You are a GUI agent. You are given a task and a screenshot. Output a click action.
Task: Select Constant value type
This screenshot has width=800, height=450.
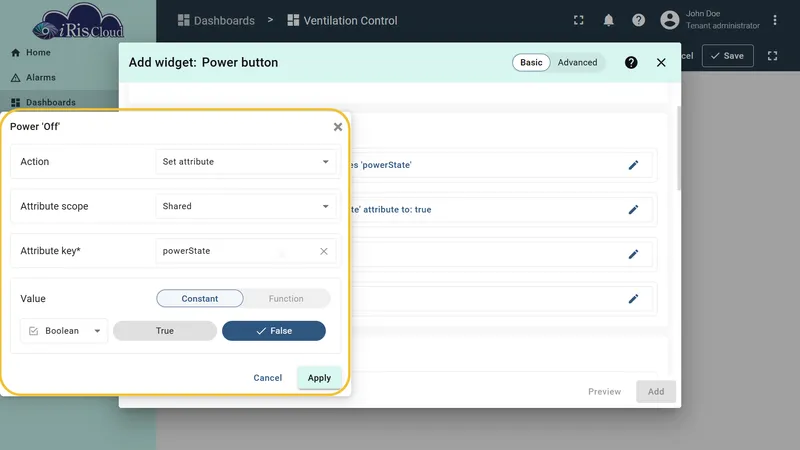coord(199,298)
